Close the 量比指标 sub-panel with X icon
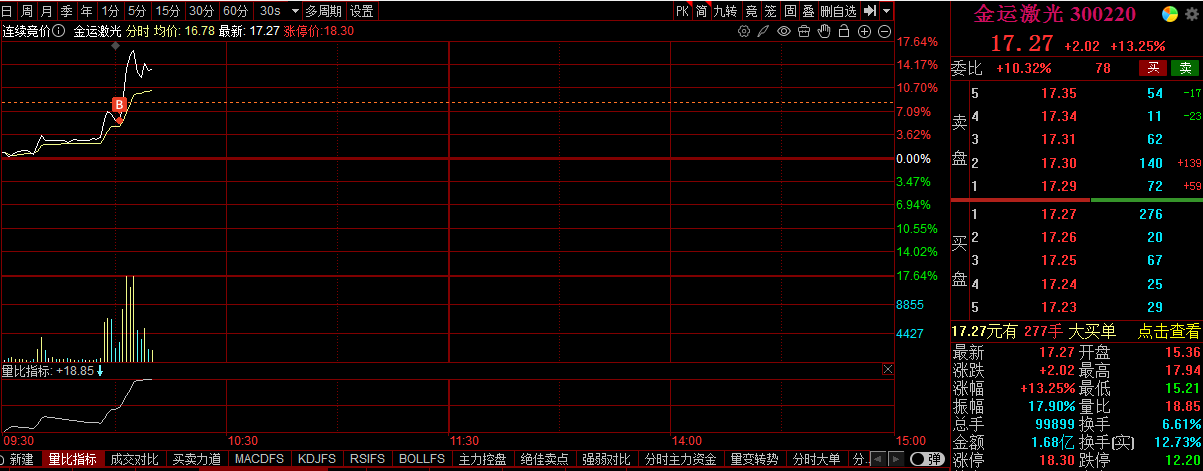 [x=887, y=370]
